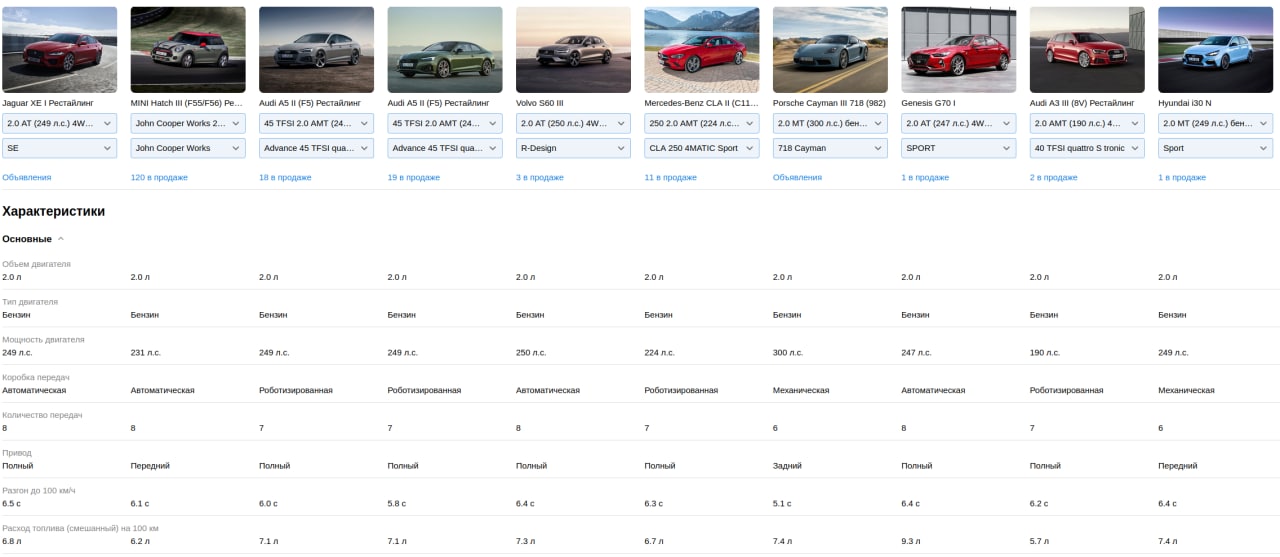Open 1 в продаже link under Genesis G70

click(x=925, y=177)
